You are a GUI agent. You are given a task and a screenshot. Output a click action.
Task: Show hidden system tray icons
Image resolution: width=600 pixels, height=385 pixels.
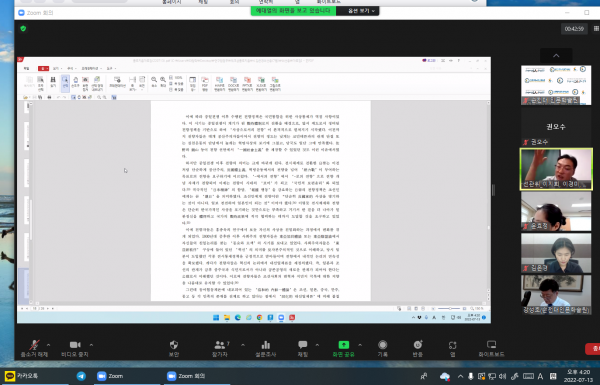(460, 376)
